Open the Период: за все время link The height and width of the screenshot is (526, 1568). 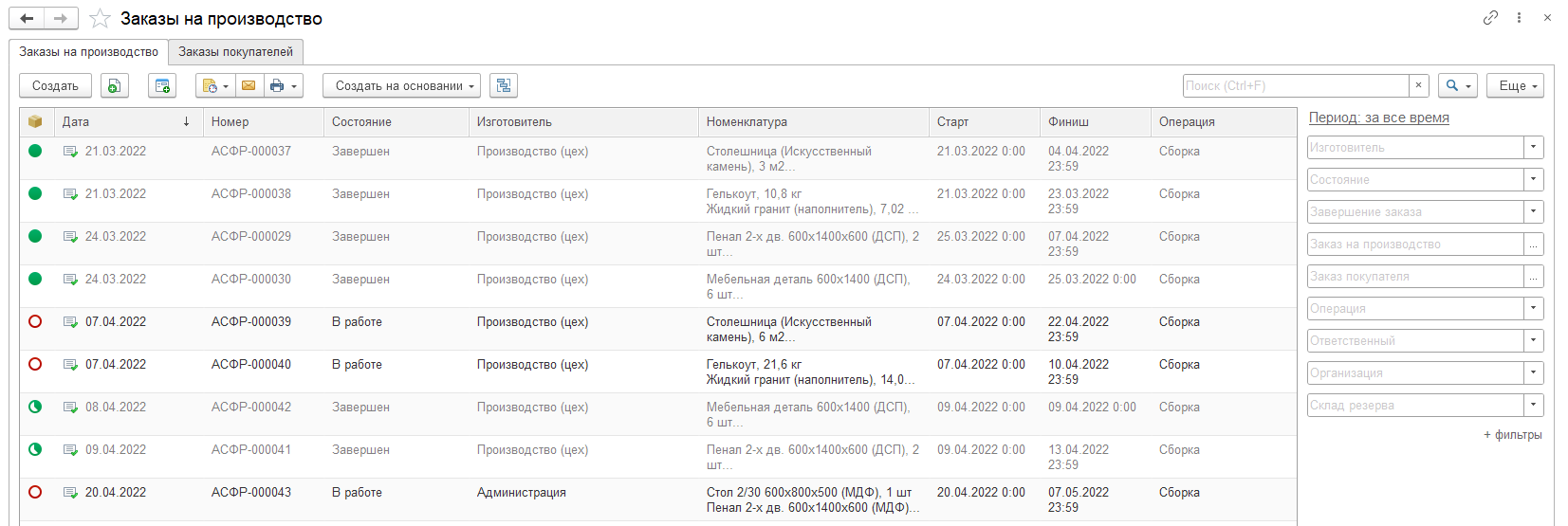1378,118
